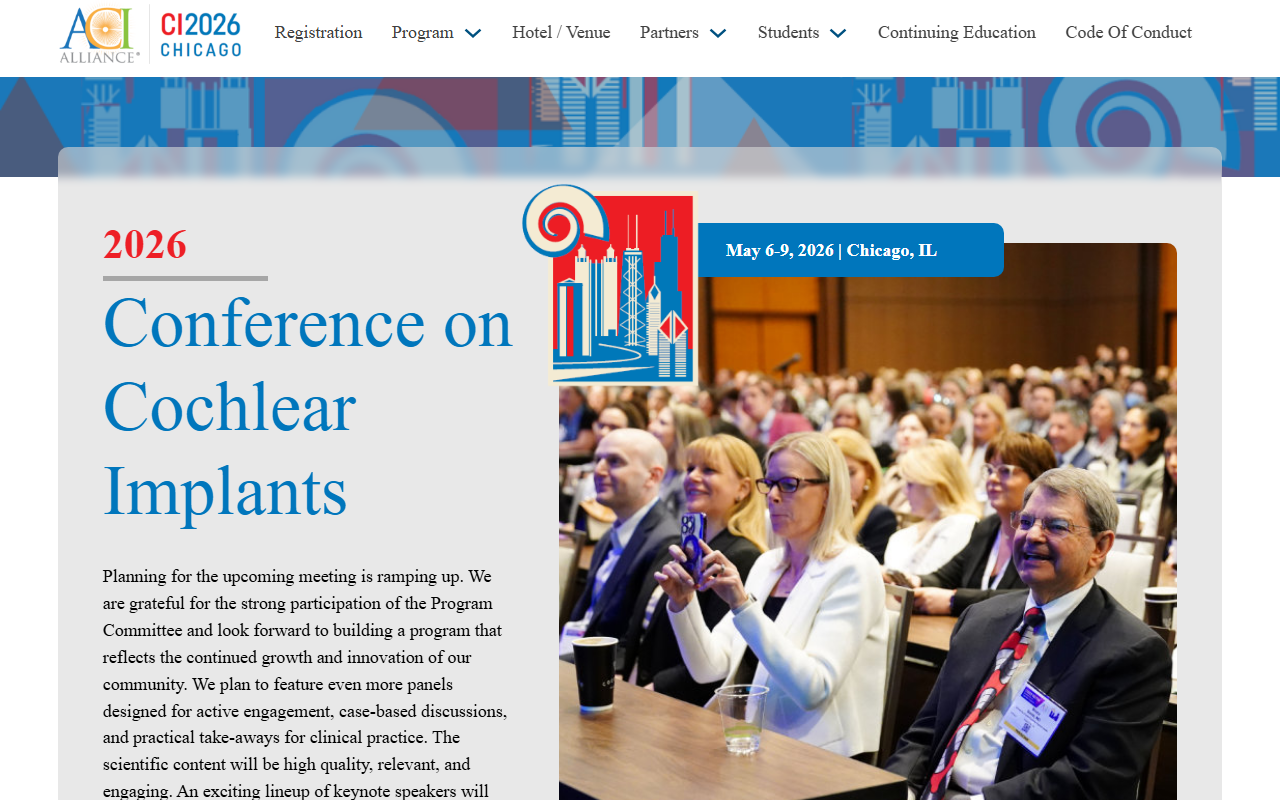Image resolution: width=1280 pixels, height=800 pixels.
Task: Expand the Program dropdown chevron
Action: (473, 33)
